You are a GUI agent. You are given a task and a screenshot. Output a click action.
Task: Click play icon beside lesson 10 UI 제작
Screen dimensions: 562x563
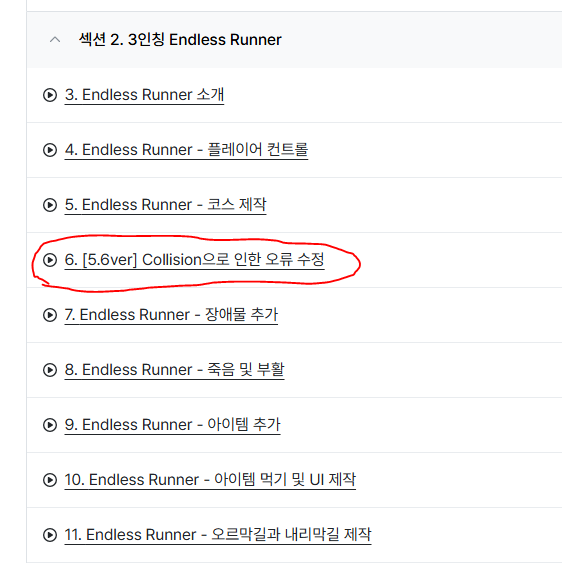click(x=50, y=480)
